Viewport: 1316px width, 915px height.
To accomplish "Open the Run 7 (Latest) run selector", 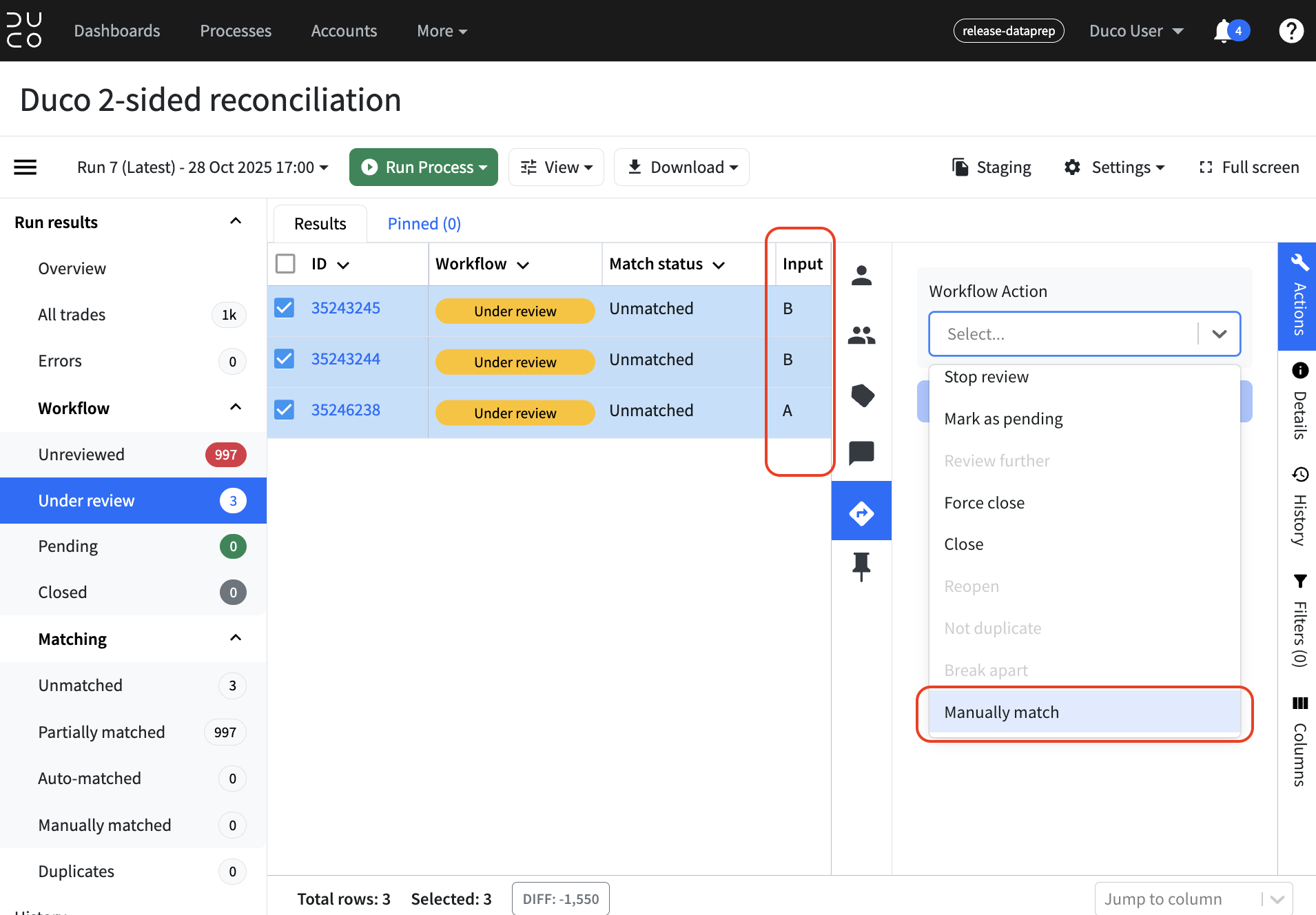I will pos(203,167).
